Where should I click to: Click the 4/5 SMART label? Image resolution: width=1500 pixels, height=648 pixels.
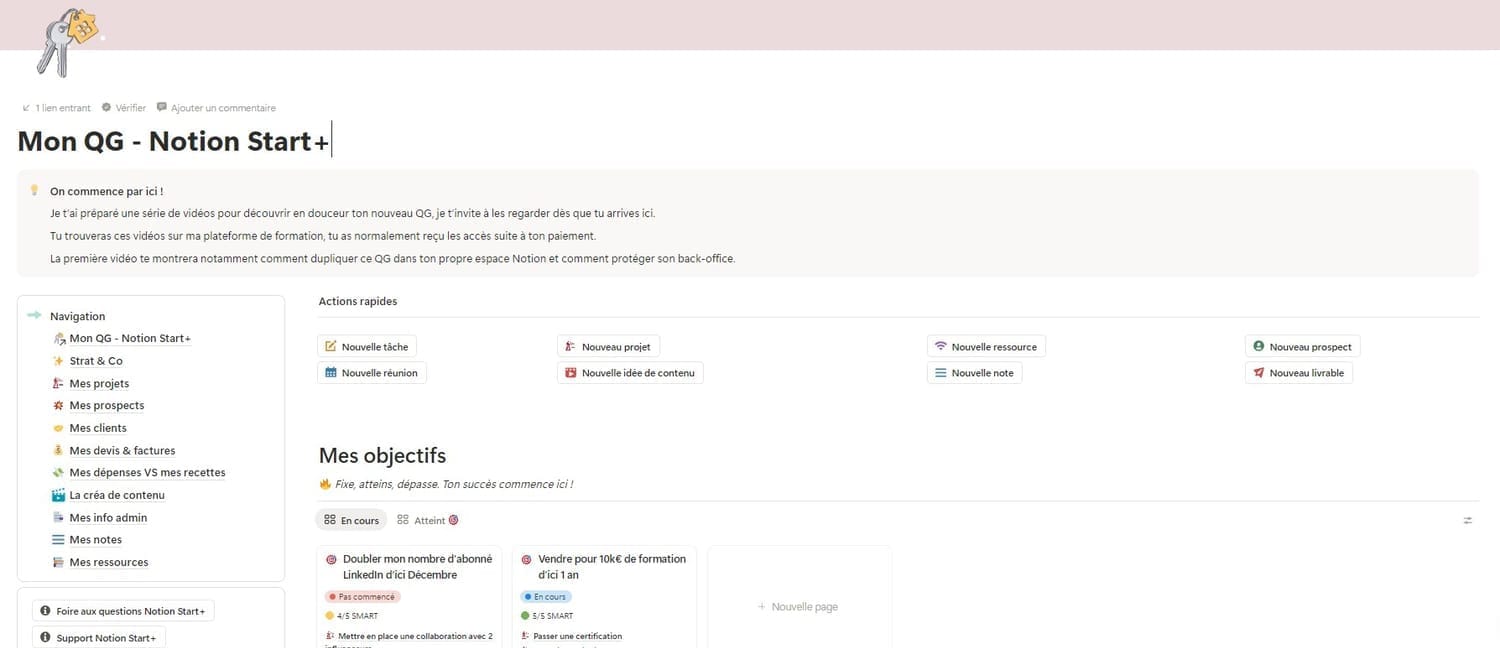click(356, 616)
